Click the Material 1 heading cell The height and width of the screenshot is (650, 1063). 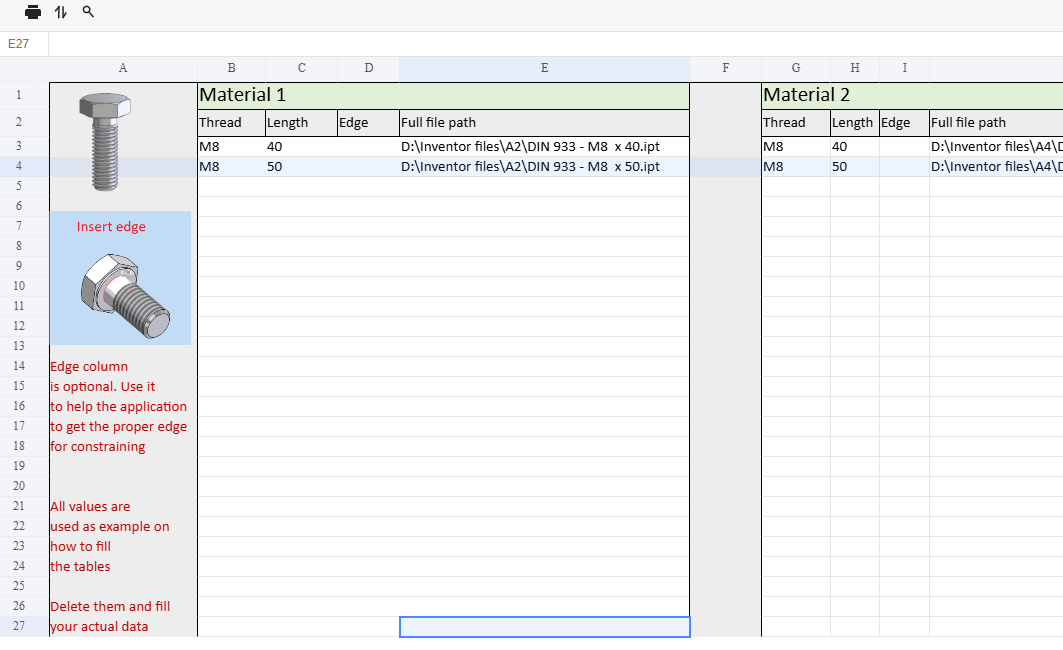tap(443, 95)
